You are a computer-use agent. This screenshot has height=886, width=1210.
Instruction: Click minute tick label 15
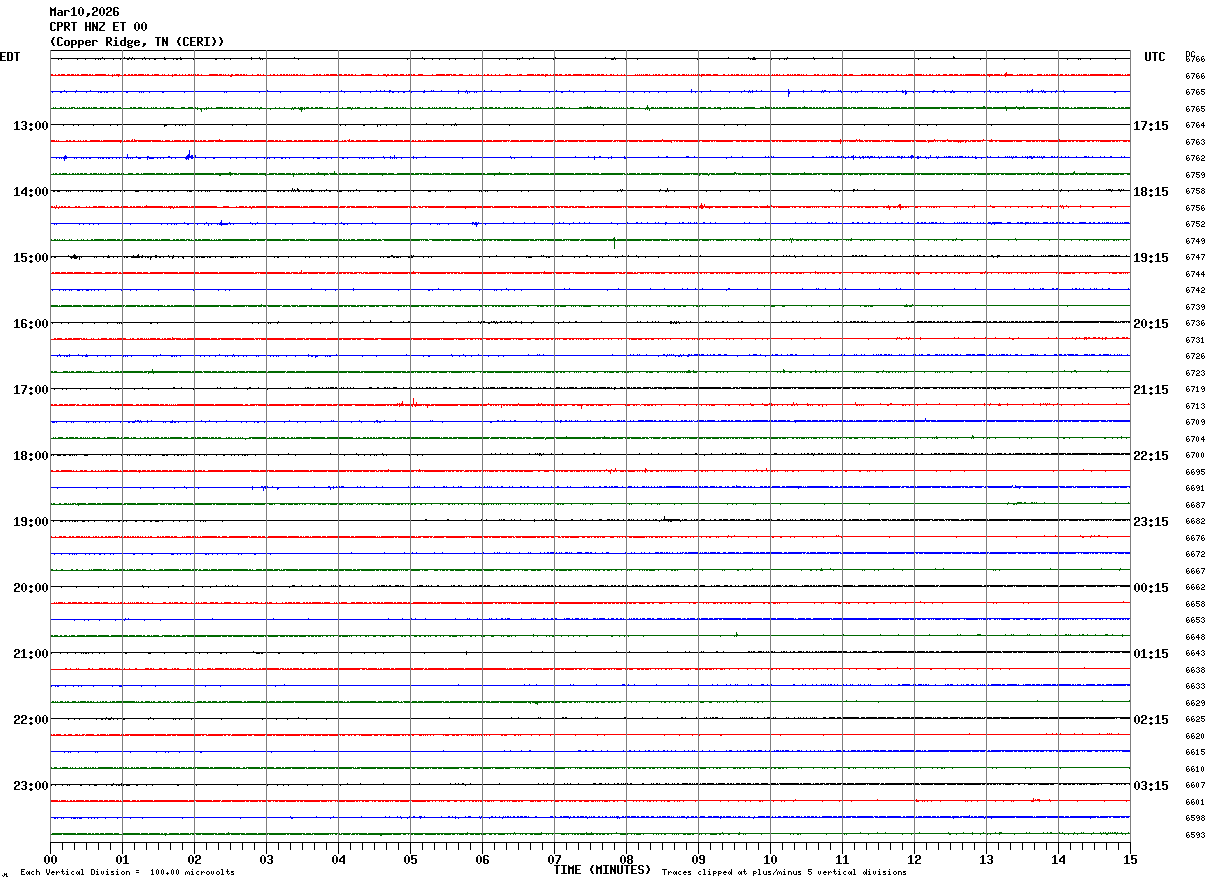click(1130, 859)
